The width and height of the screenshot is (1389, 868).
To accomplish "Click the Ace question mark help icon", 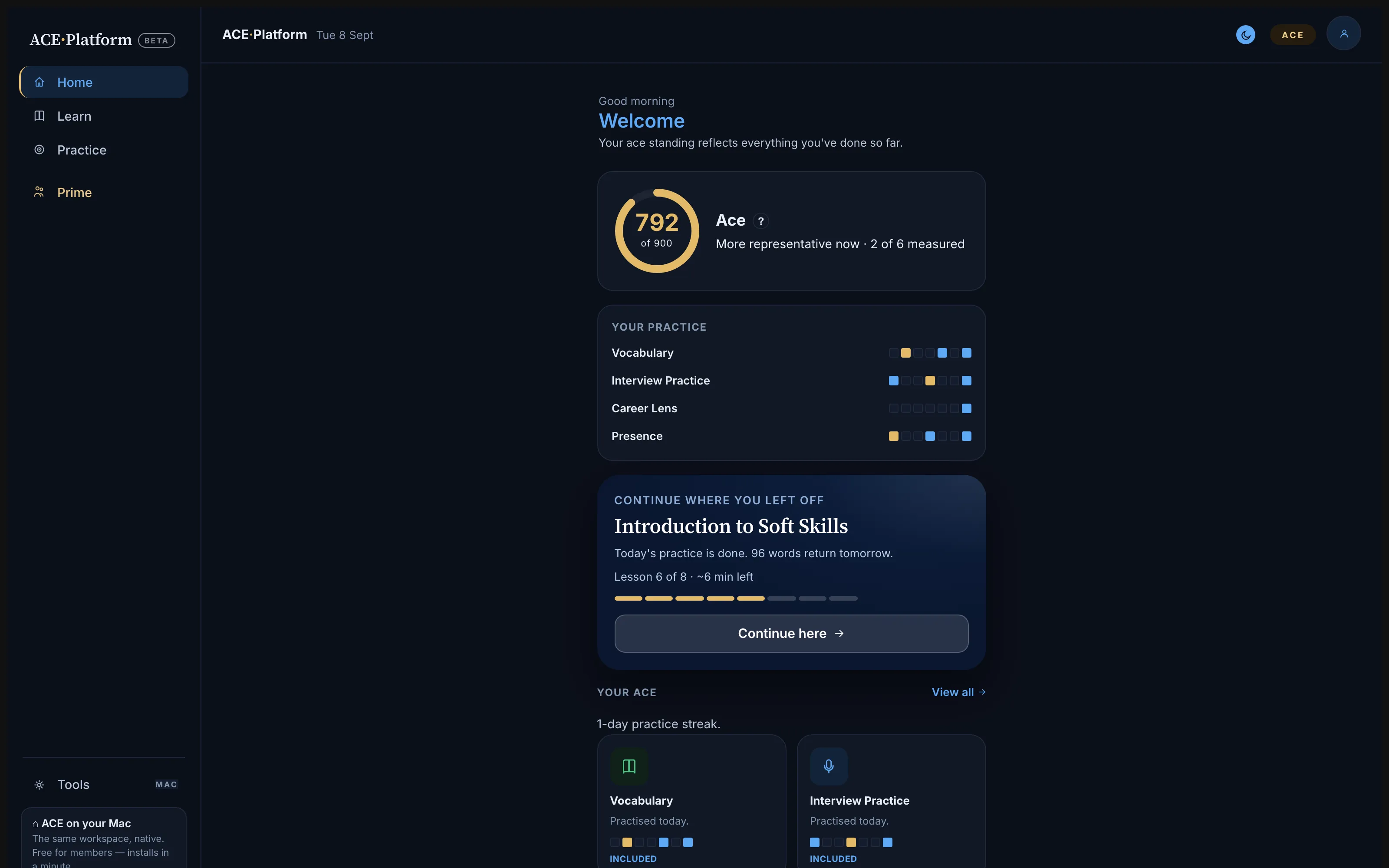I will [x=760, y=221].
